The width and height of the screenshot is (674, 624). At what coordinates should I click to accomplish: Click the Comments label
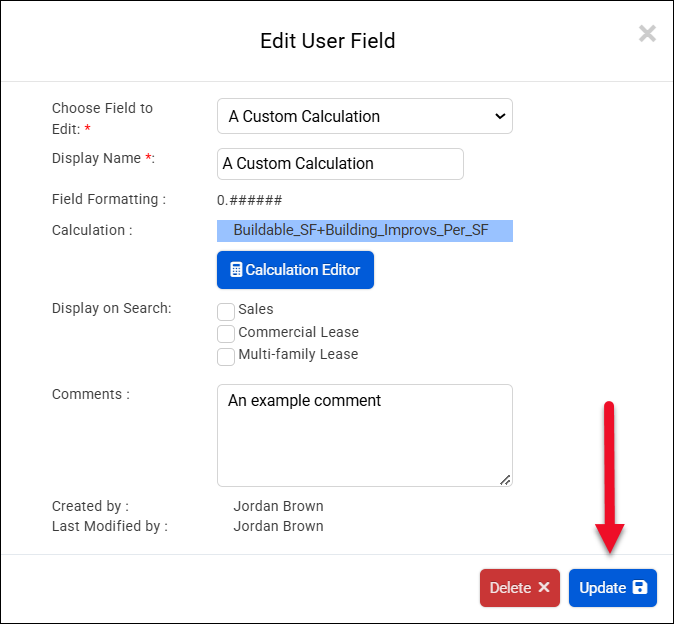pyautogui.click(x=91, y=394)
